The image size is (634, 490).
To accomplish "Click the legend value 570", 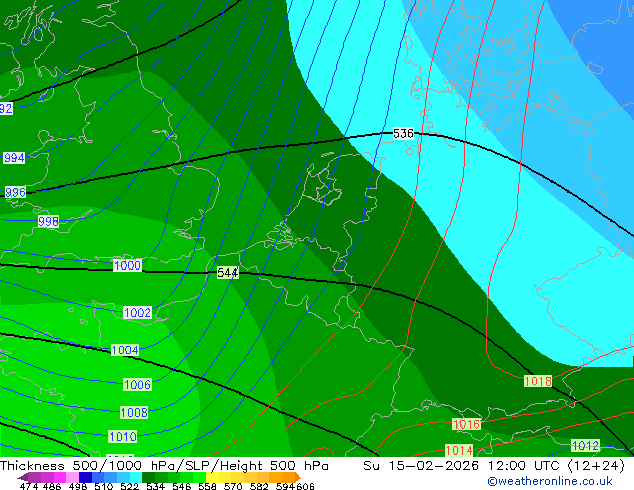I will [x=234, y=486].
